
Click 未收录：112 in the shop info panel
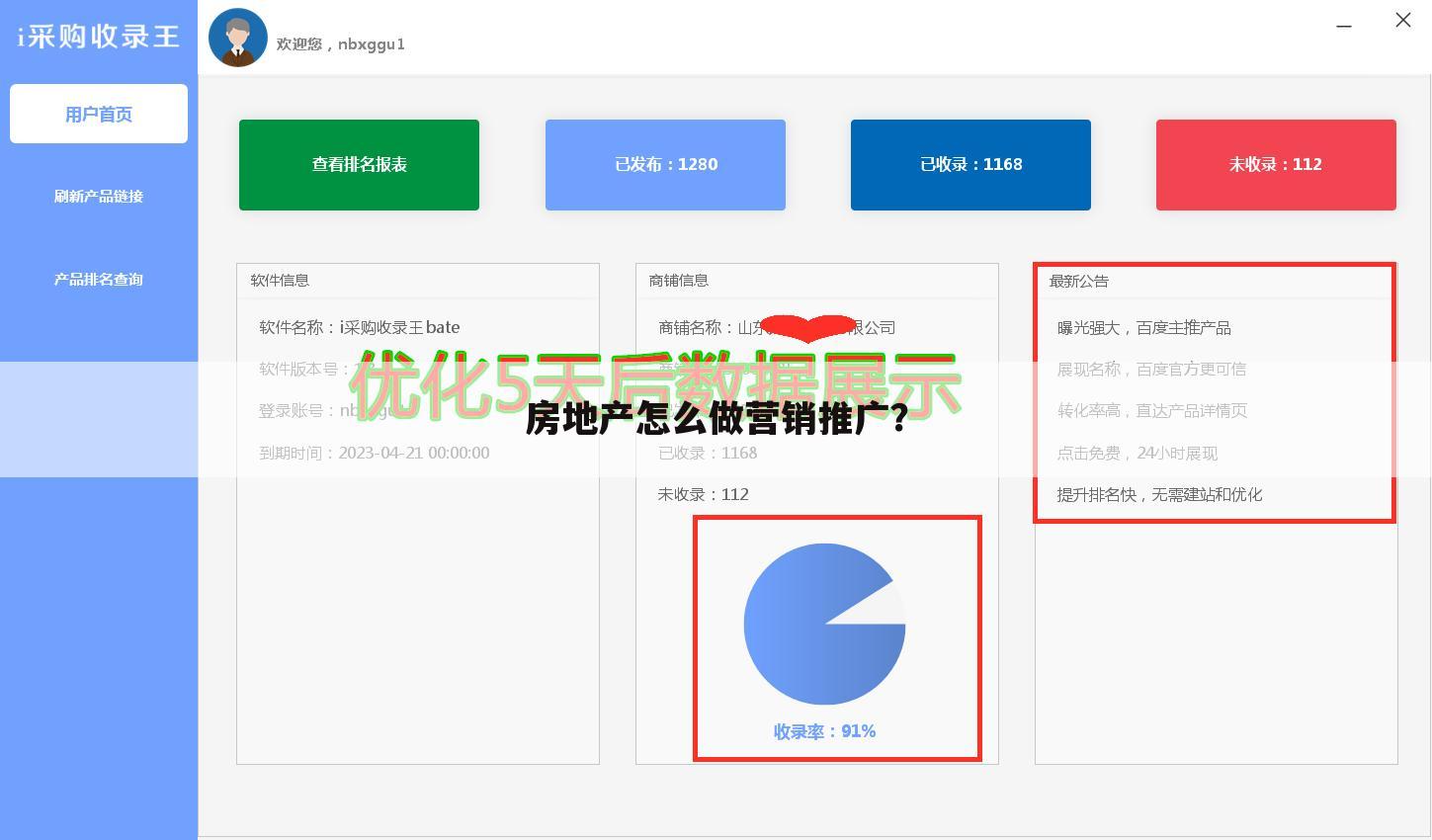[704, 494]
